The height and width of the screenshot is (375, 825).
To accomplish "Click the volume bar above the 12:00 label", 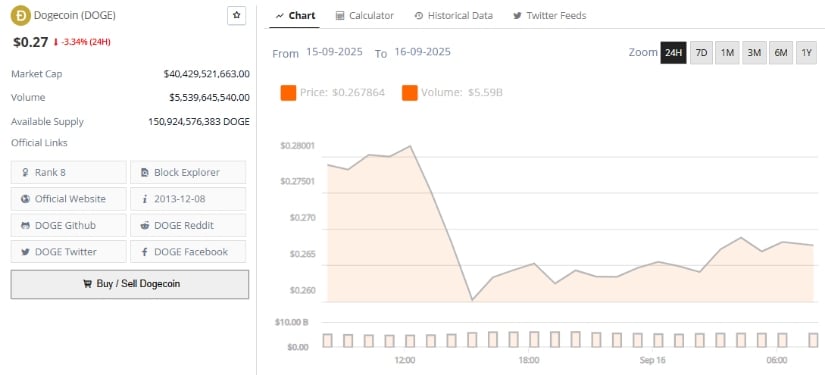I will [410, 341].
